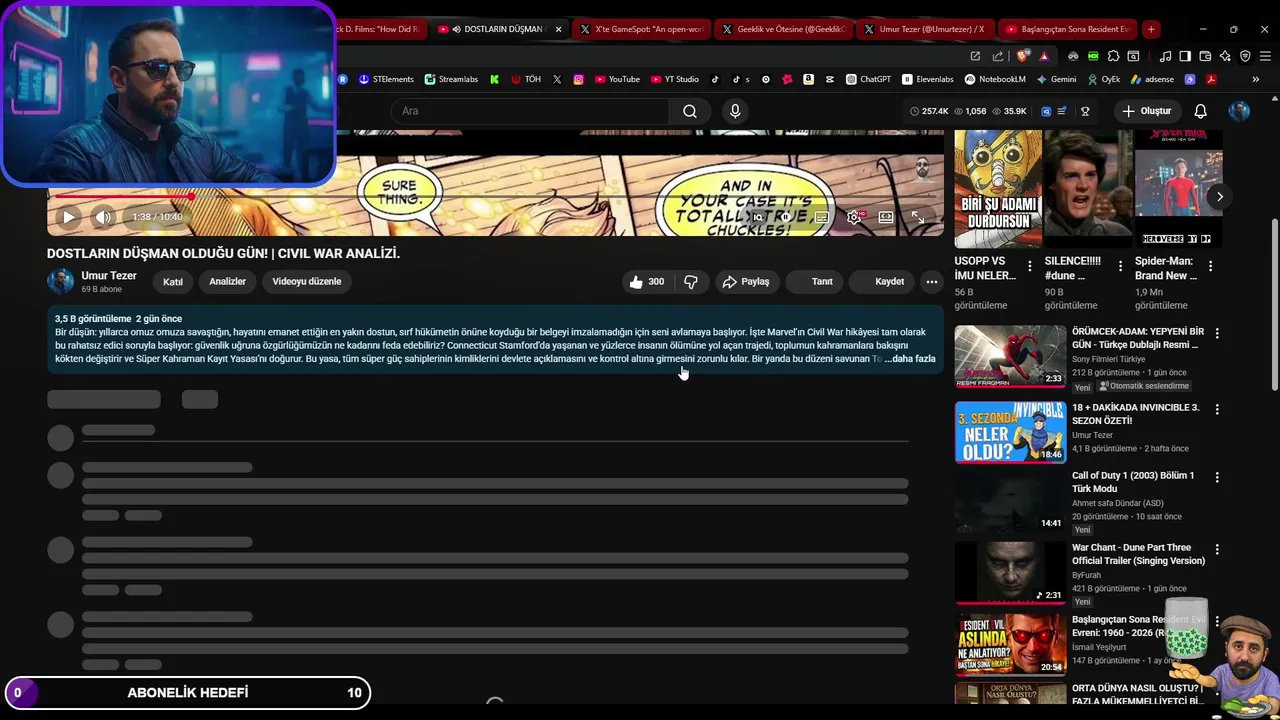Viewport: 1280px width, 720px height.
Task: Click Videoyu düzenle button
Action: (307, 282)
